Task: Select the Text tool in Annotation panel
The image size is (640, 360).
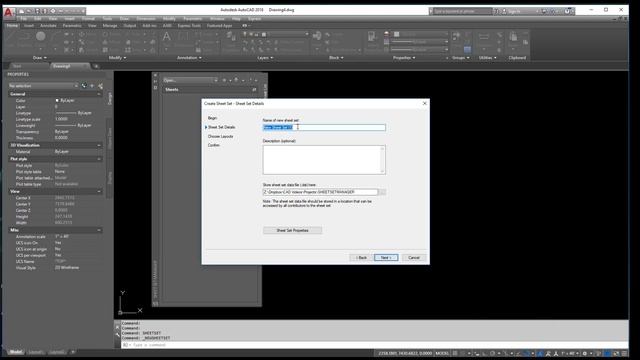Action: [167, 38]
